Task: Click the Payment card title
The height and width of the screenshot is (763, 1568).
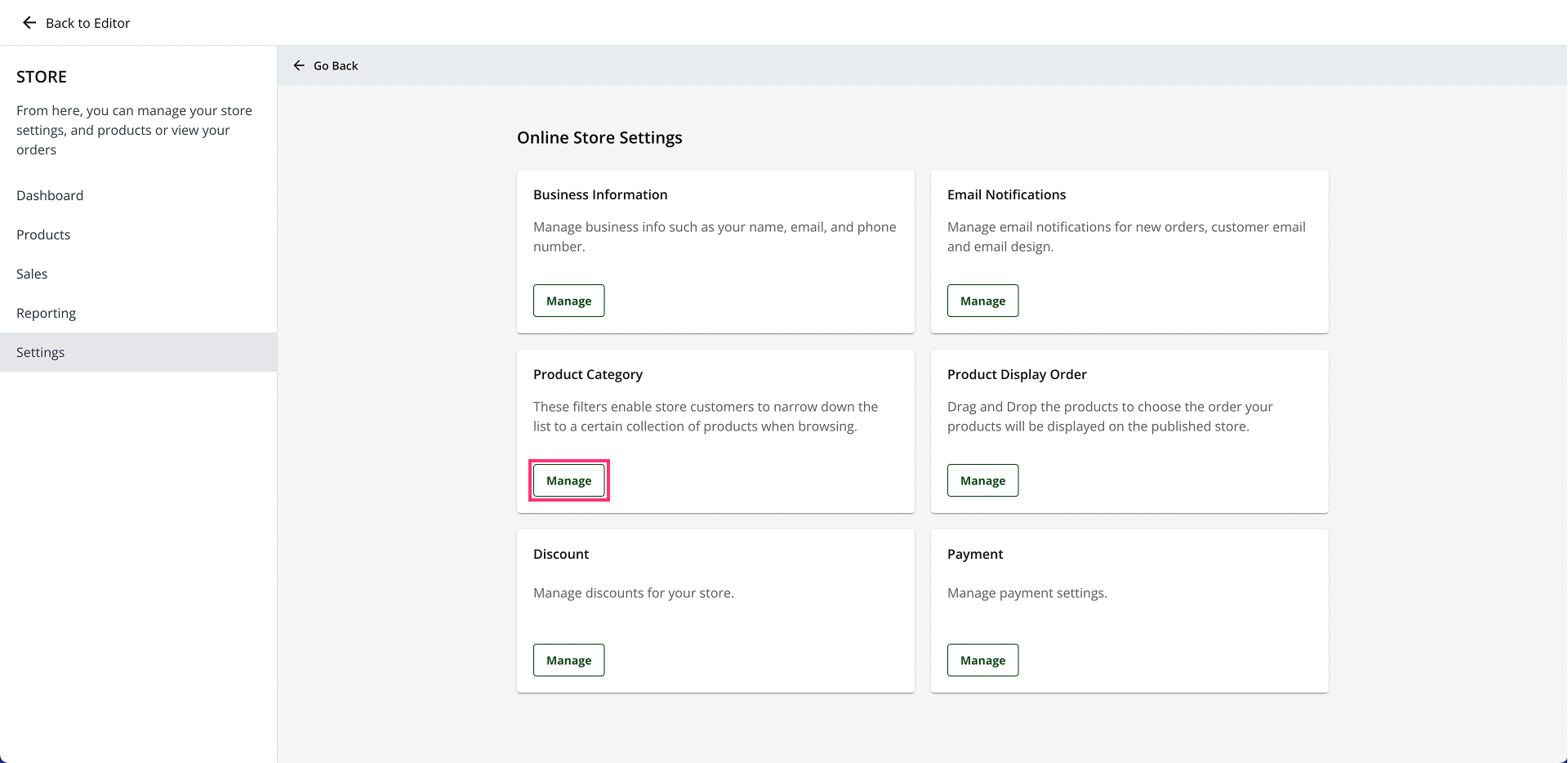Action: pos(975,554)
